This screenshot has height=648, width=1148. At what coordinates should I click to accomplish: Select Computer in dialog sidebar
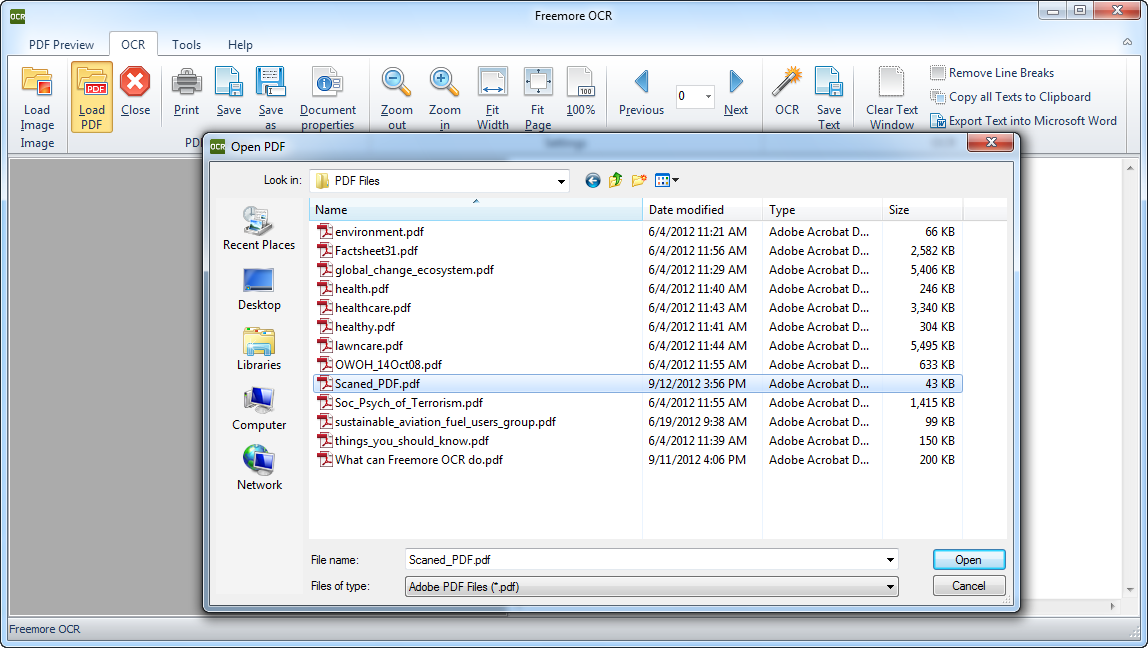tap(259, 409)
